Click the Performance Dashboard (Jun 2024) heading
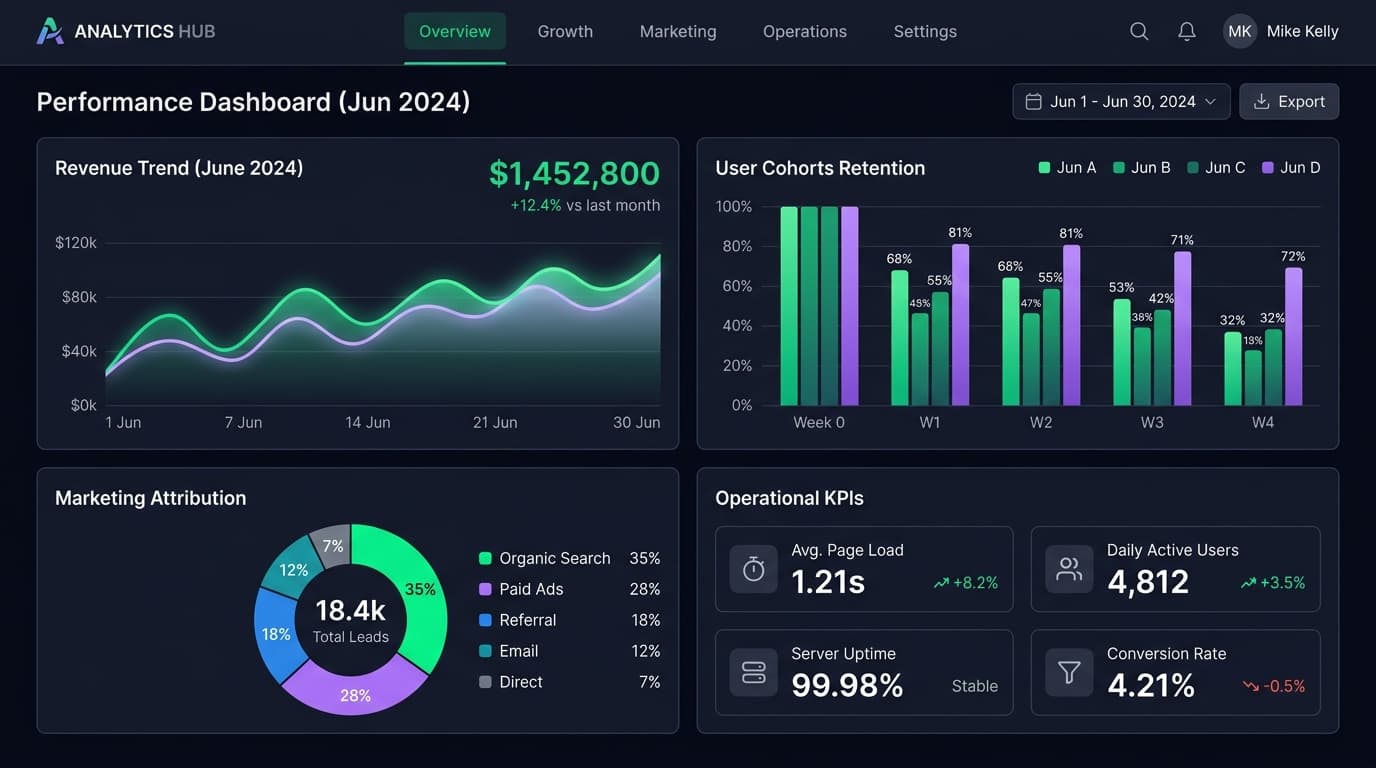Screen dimensions: 1376x768 click(253, 102)
